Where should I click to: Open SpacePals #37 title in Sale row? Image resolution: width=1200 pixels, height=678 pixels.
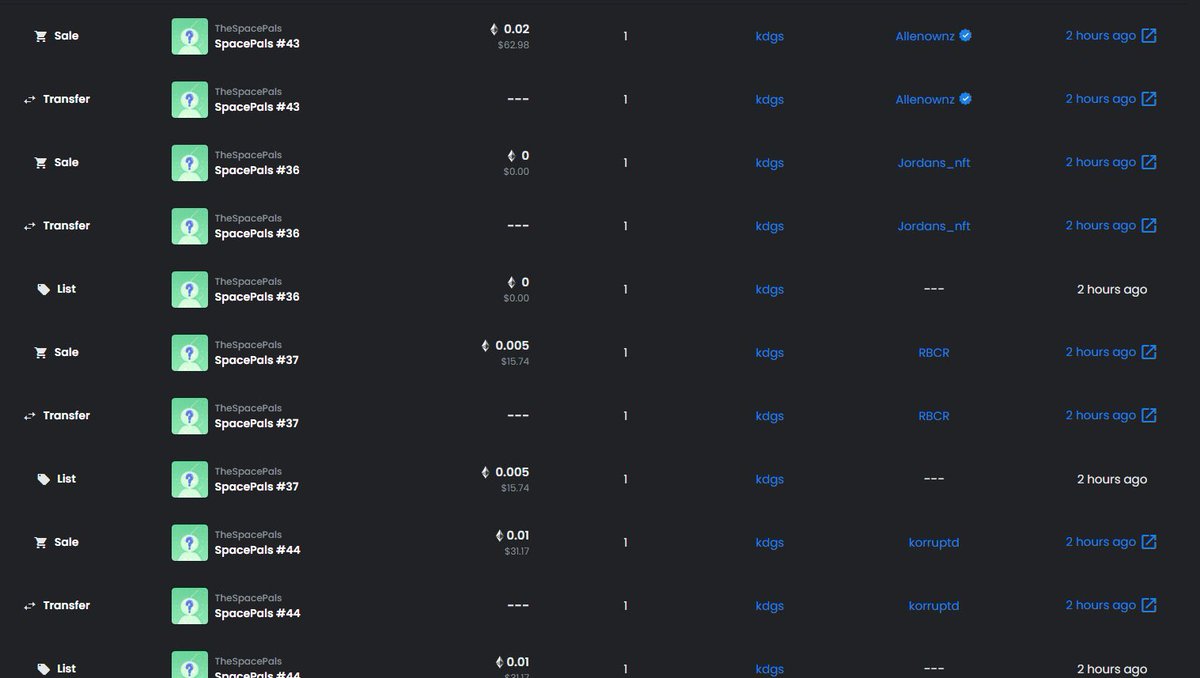pyautogui.click(x=257, y=360)
